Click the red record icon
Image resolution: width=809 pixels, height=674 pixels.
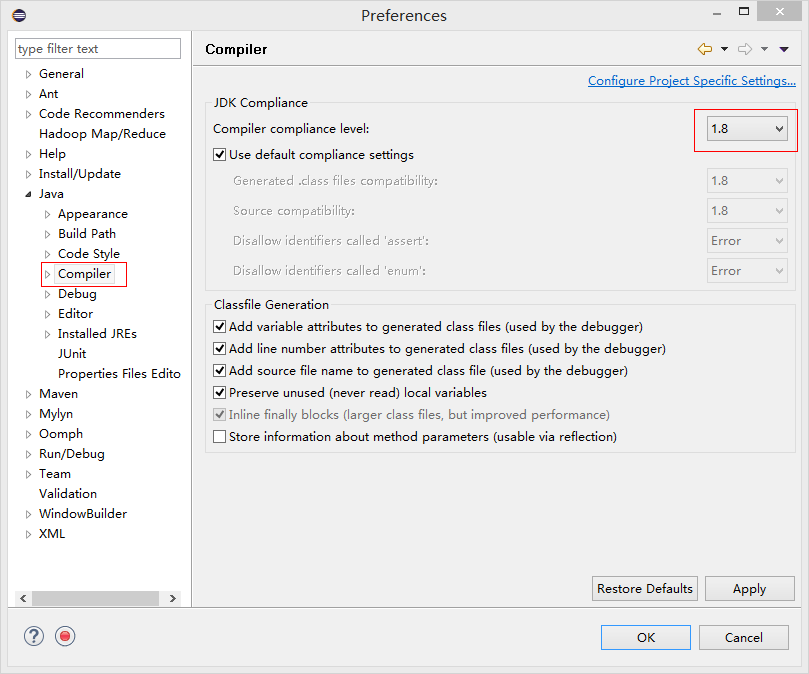65,636
